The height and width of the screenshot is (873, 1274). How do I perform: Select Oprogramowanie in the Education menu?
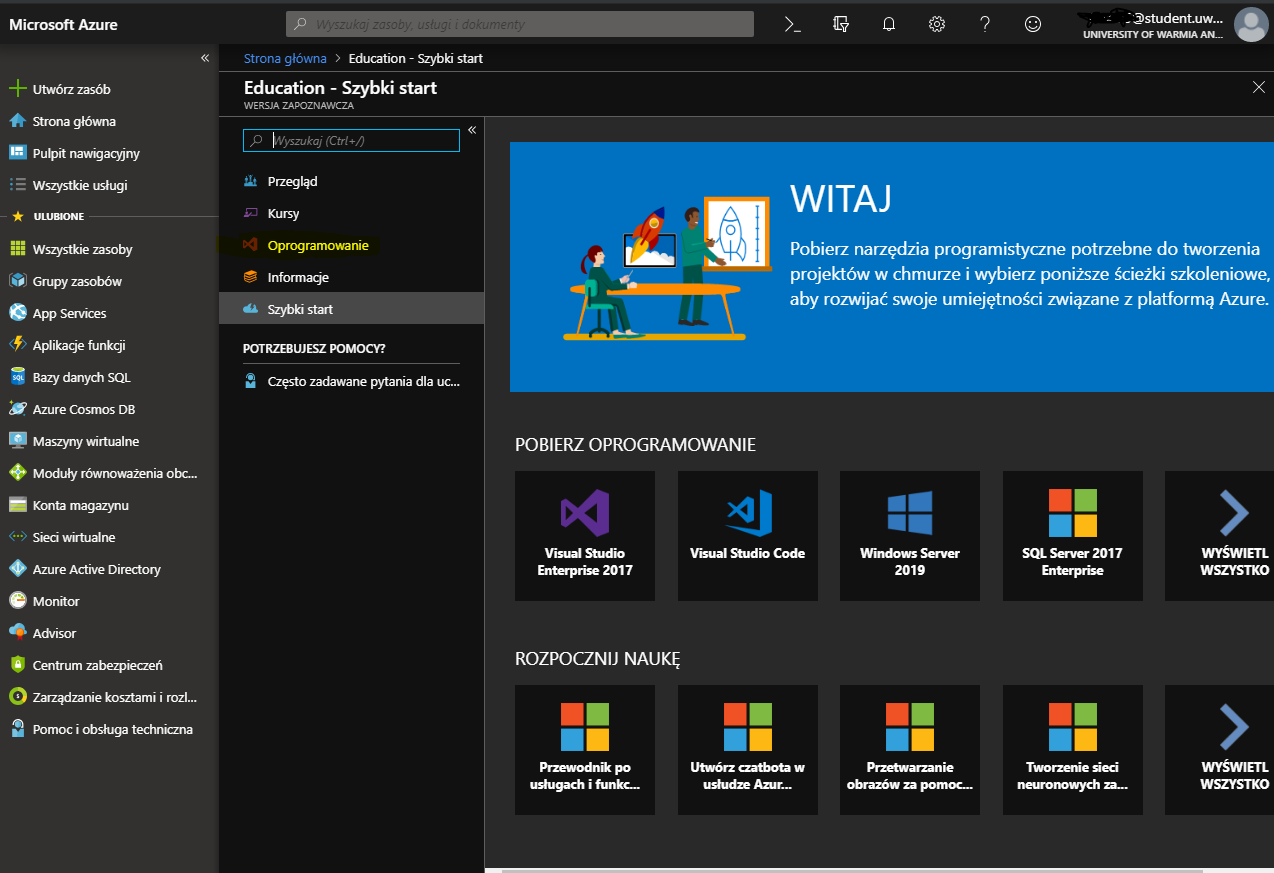317,245
